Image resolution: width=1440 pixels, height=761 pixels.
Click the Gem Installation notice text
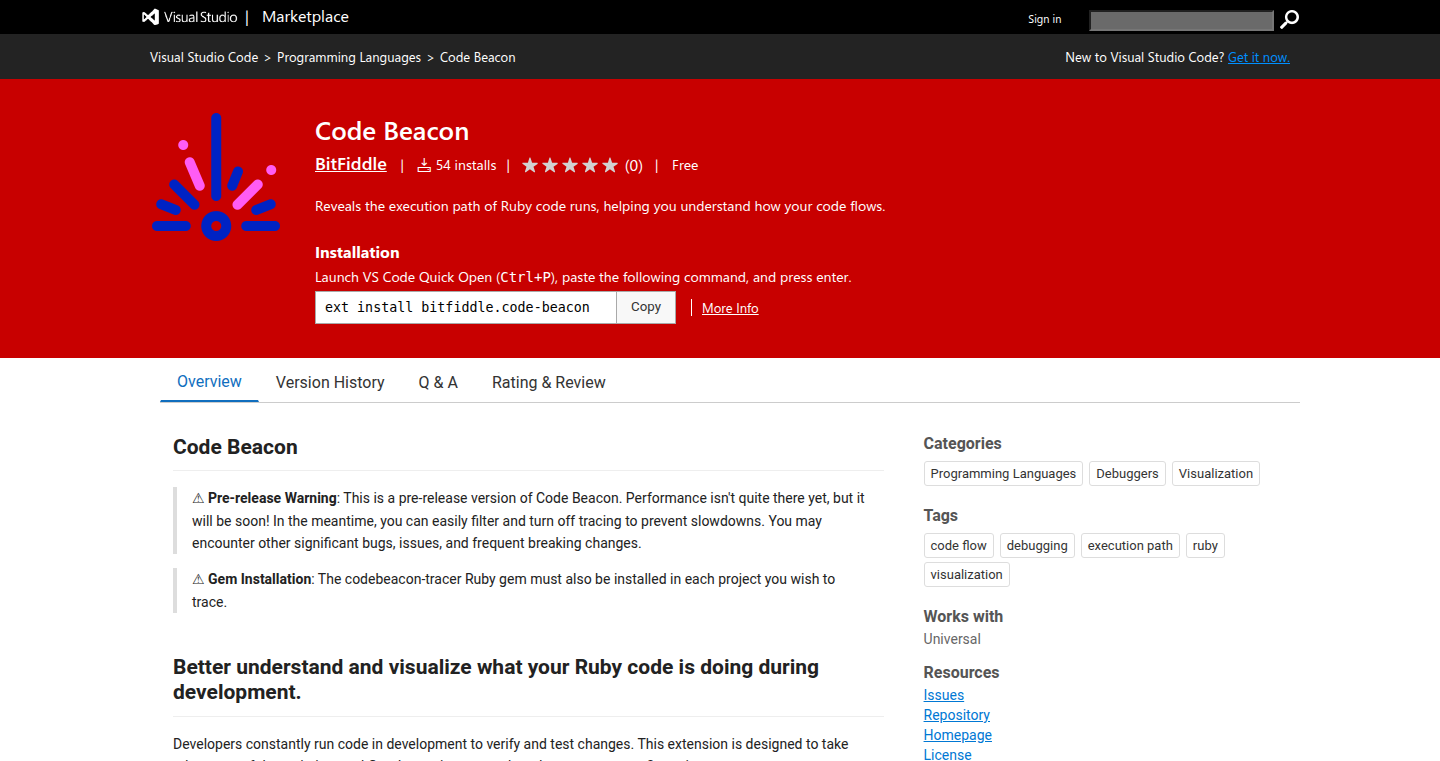(x=260, y=579)
